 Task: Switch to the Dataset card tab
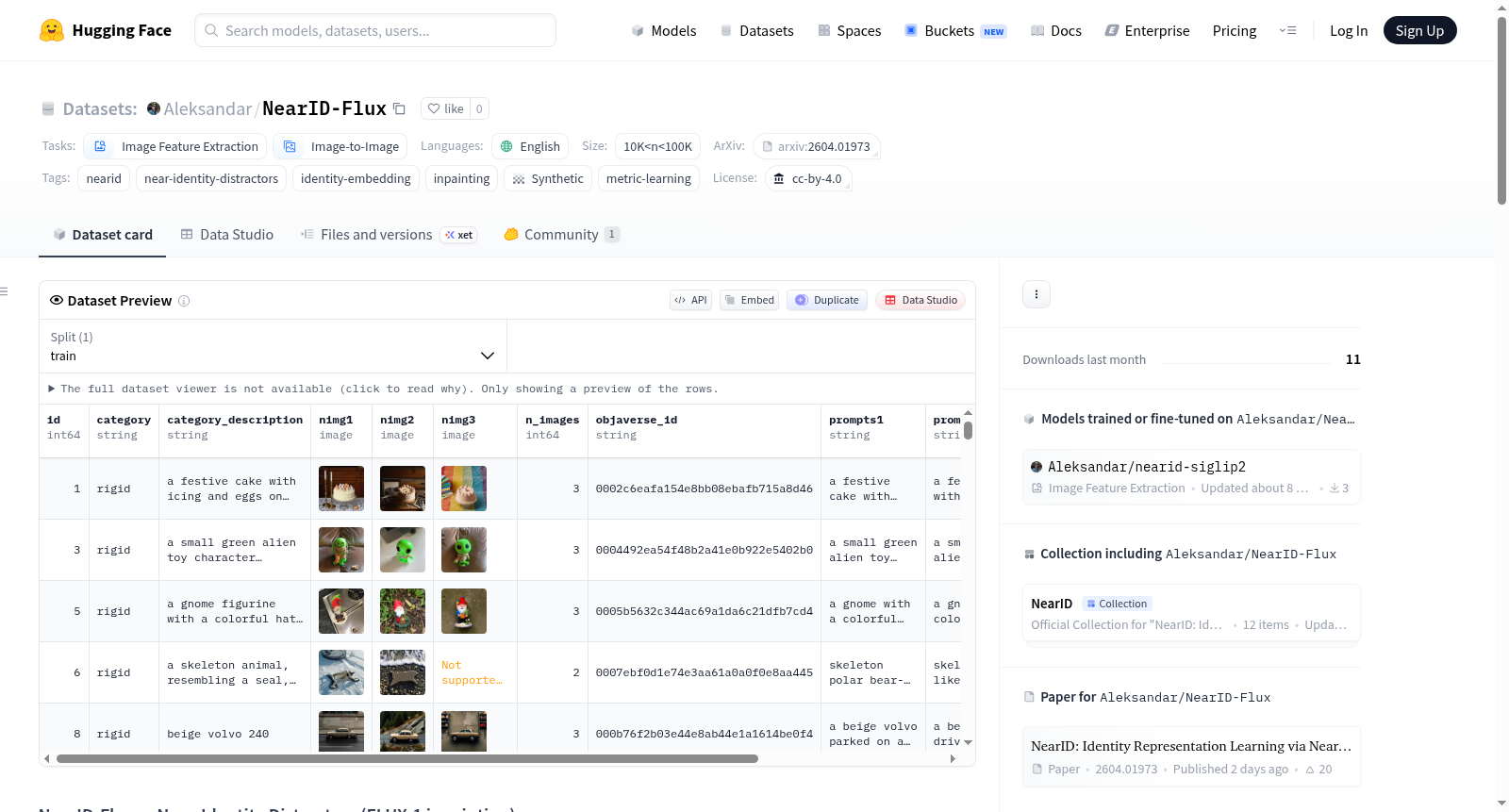click(x=102, y=235)
